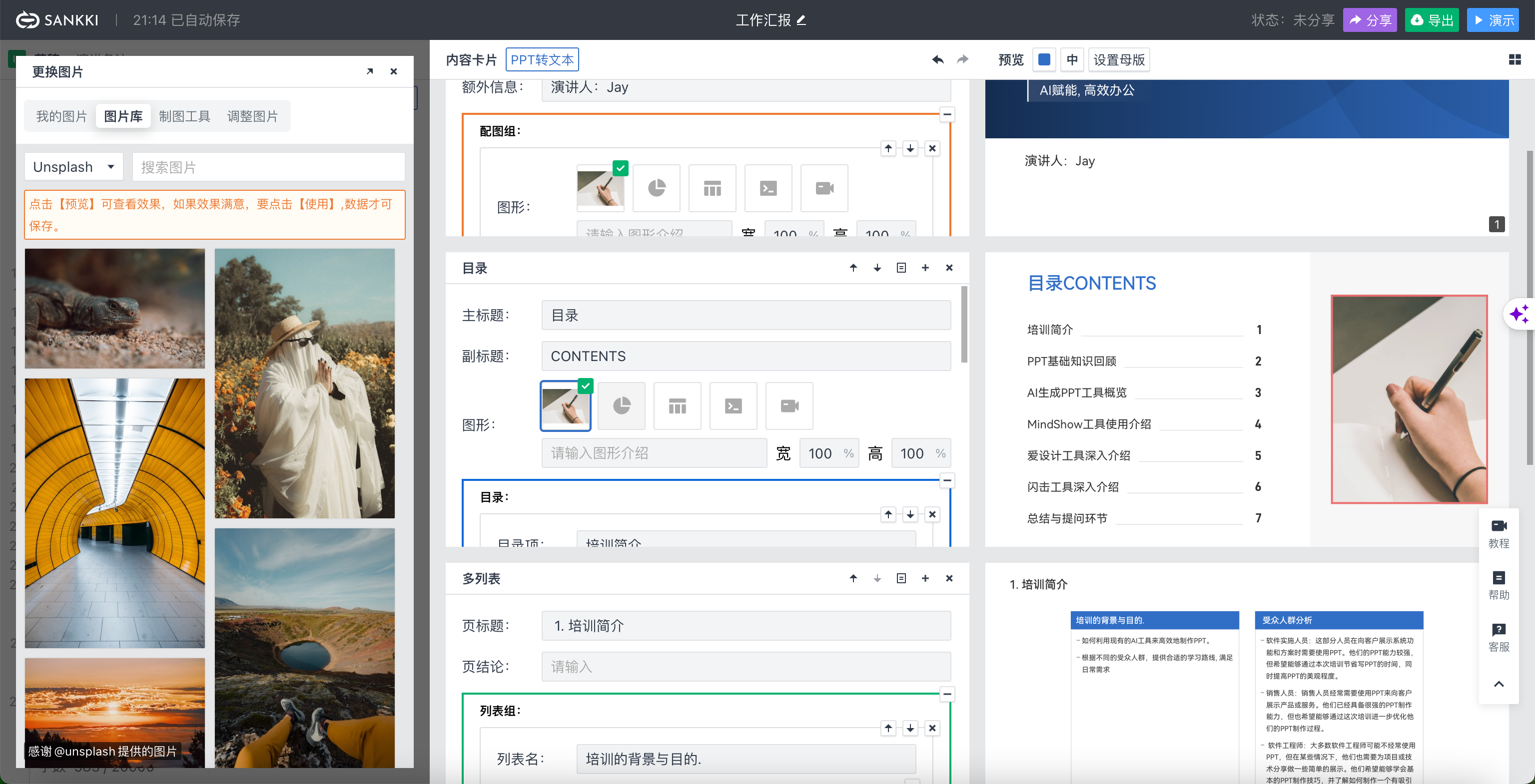Choose the crater lake photo thumbnail
The width and height of the screenshot is (1535, 784).
pos(304,648)
